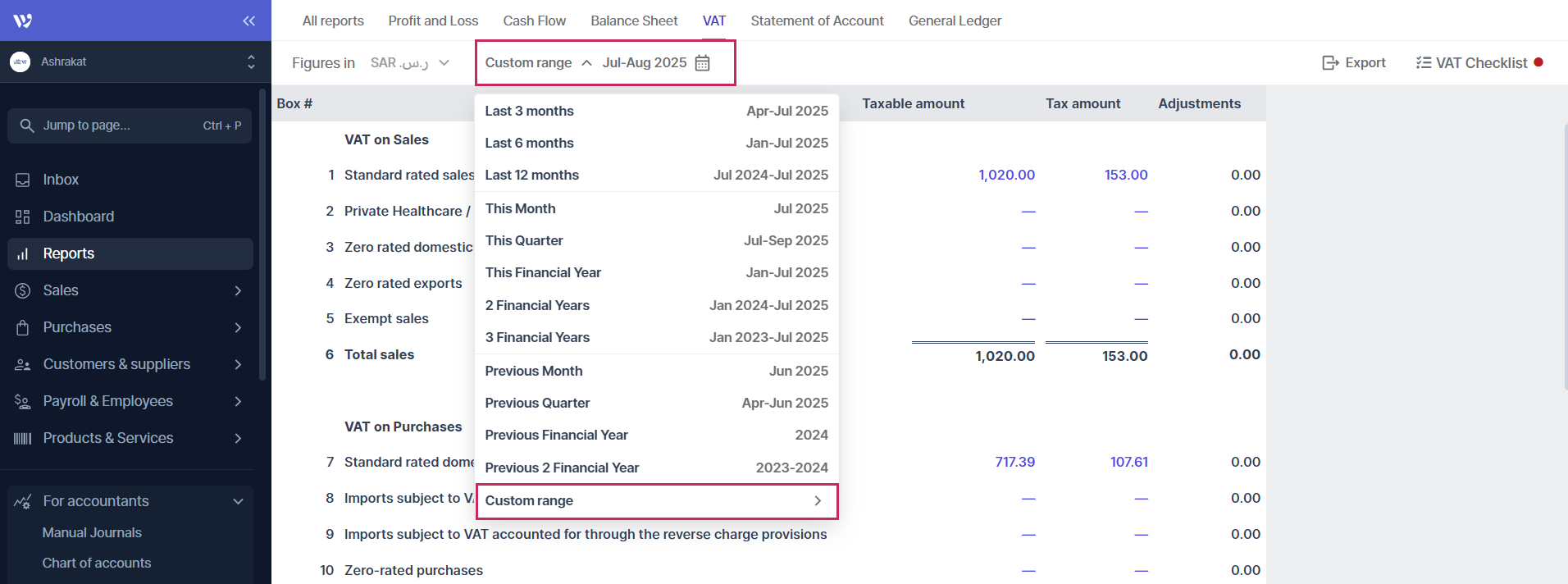The width and height of the screenshot is (1568, 584).
Task: Open the VAT Checklist
Action: coord(1472,63)
